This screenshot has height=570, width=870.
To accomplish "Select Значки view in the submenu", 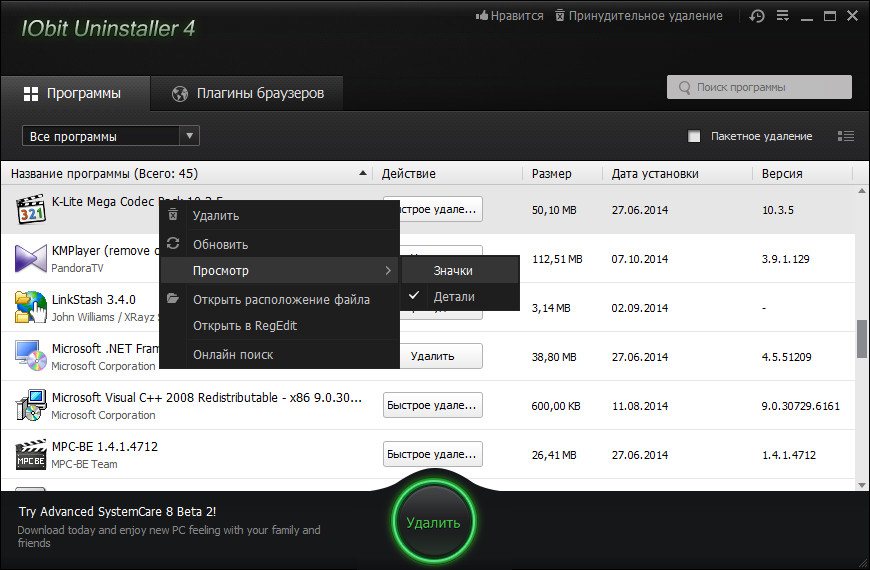I will click(461, 270).
